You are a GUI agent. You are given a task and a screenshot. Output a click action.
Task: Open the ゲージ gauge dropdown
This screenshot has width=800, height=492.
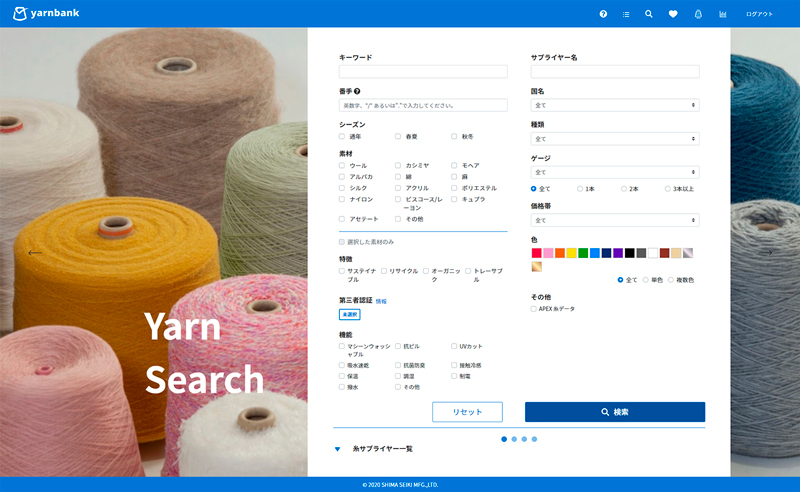(x=615, y=172)
